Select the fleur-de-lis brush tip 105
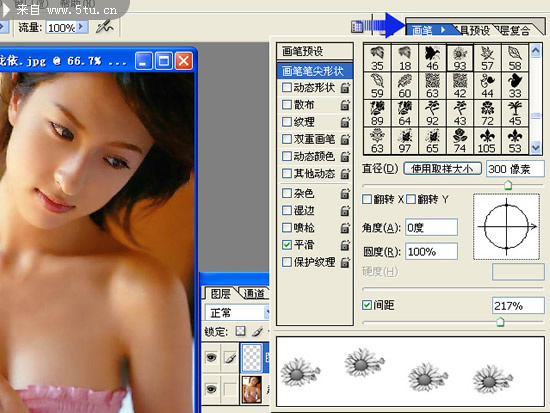 pyautogui.click(x=487, y=141)
